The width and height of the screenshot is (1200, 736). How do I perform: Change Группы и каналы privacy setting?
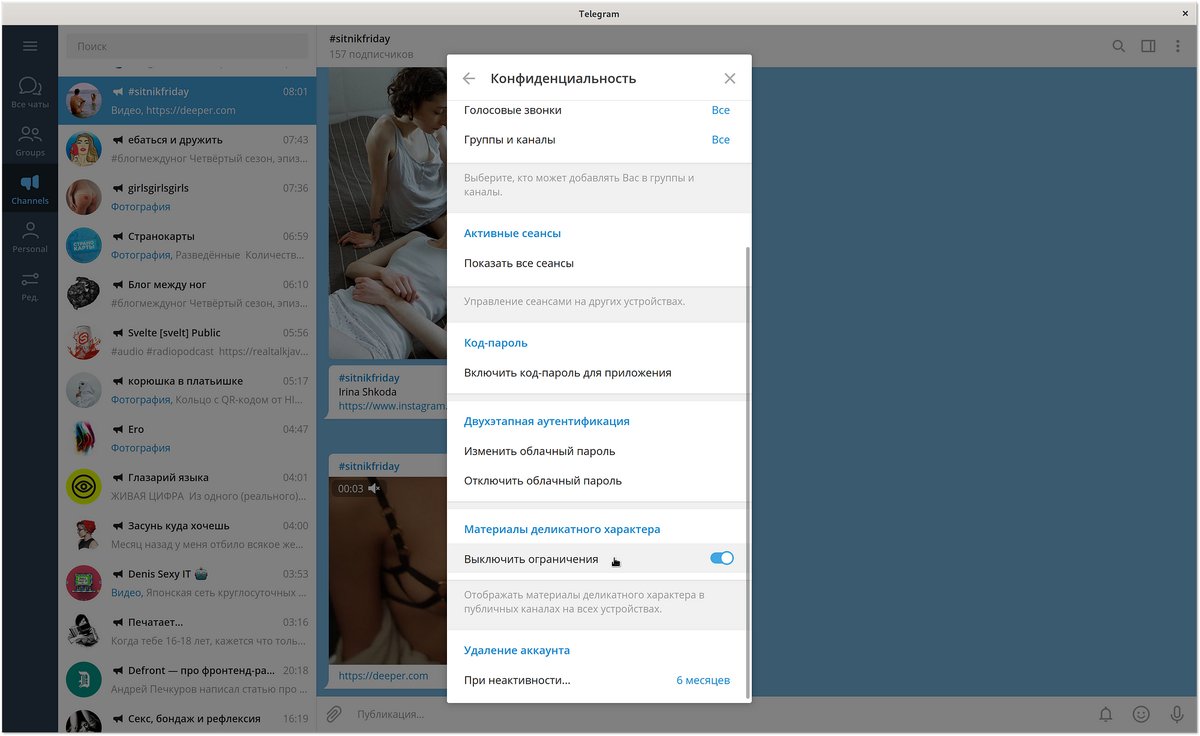point(598,140)
